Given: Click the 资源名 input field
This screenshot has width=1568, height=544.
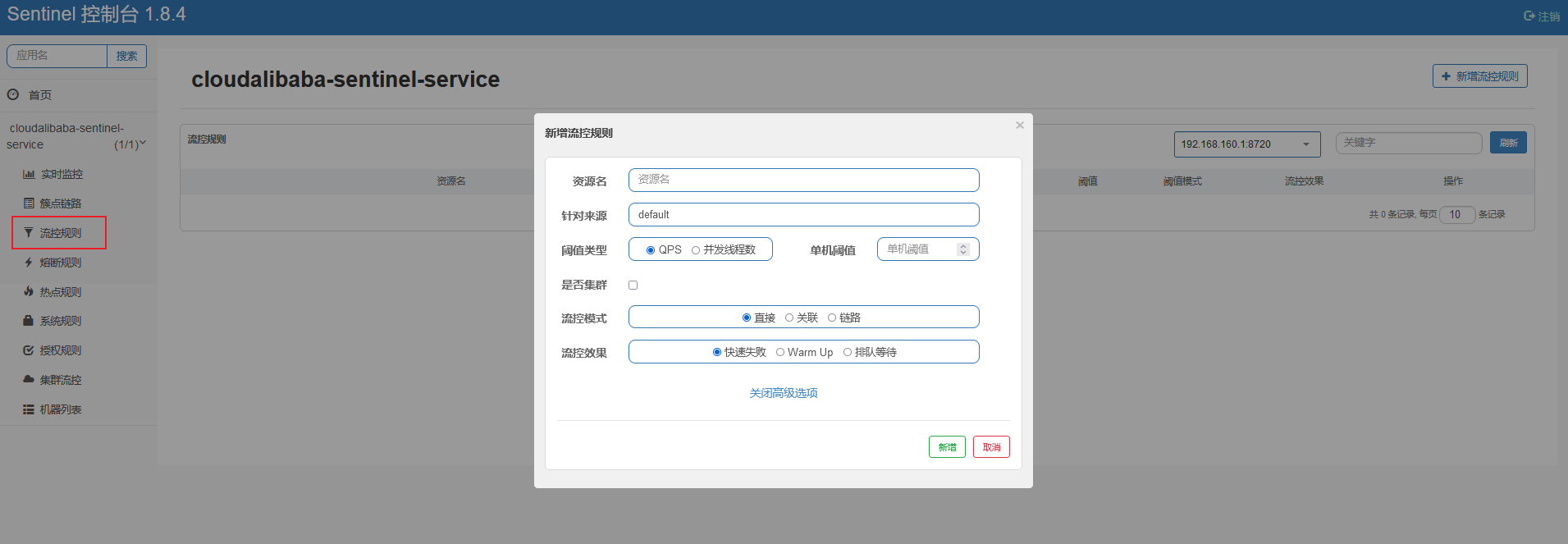Looking at the screenshot, I should pos(803,180).
